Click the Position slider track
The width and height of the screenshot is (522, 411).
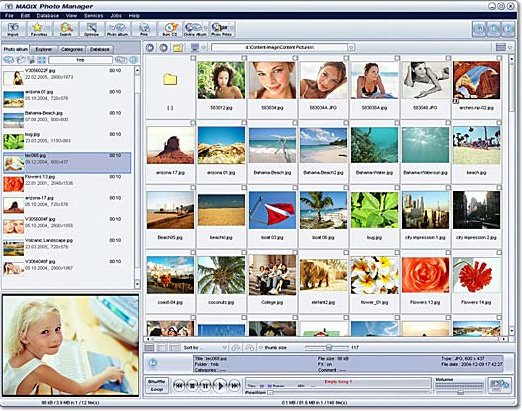[x=348, y=393]
